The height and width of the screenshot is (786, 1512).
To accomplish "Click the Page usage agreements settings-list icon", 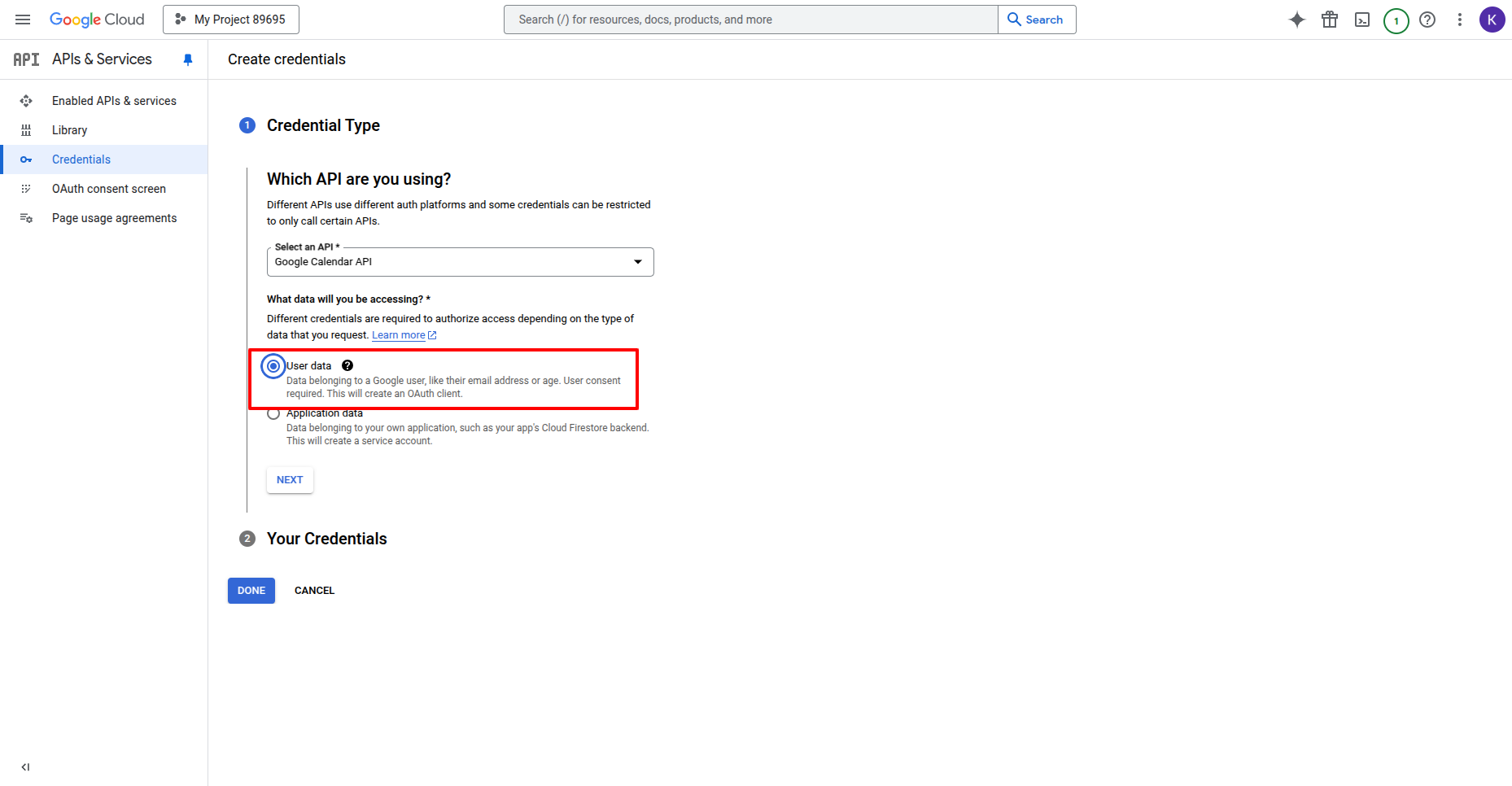I will [26, 218].
